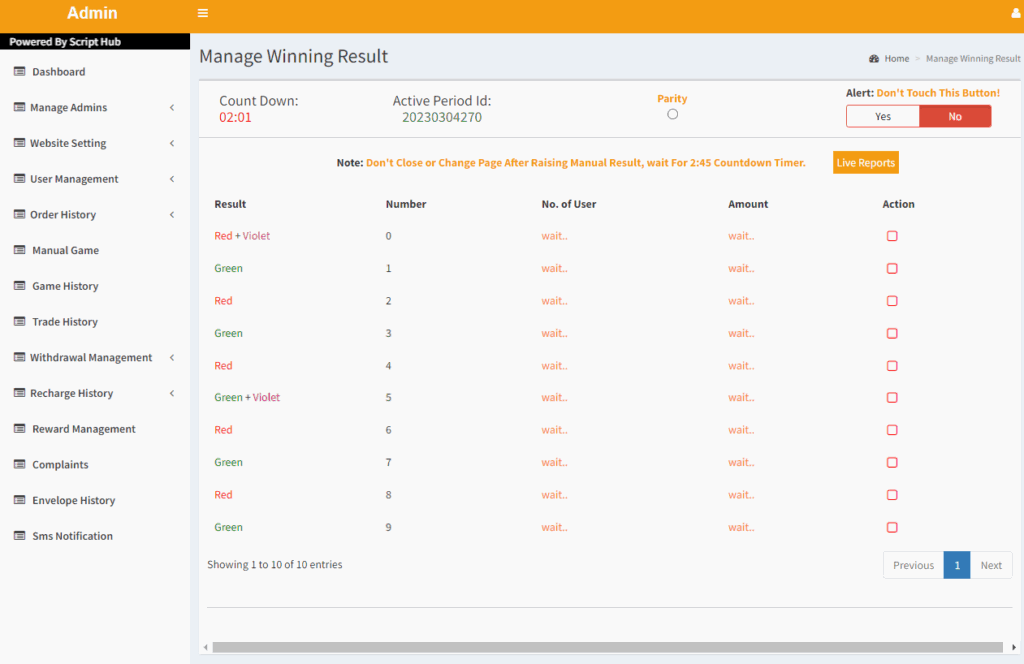
Task: Check the action box for number 0
Action: [892, 236]
